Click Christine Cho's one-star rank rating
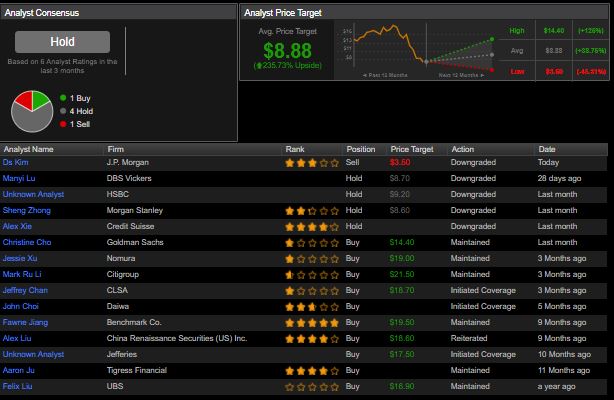 click(312, 243)
